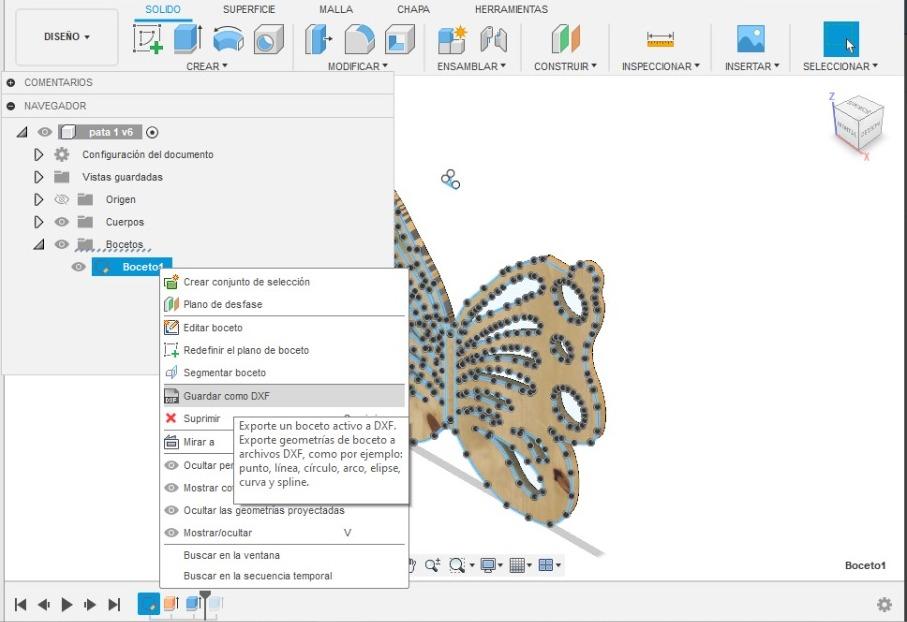
Task: Play the timeline history
Action: pos(67,605)
